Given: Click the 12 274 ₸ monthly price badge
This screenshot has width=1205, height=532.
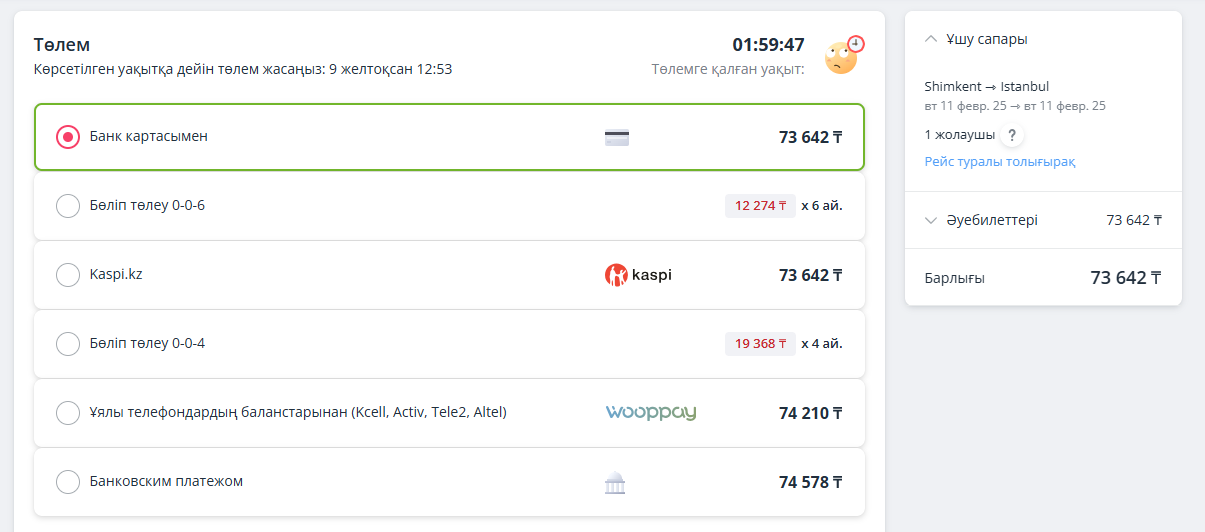Looking at the screenshot, I should (760, 206).
